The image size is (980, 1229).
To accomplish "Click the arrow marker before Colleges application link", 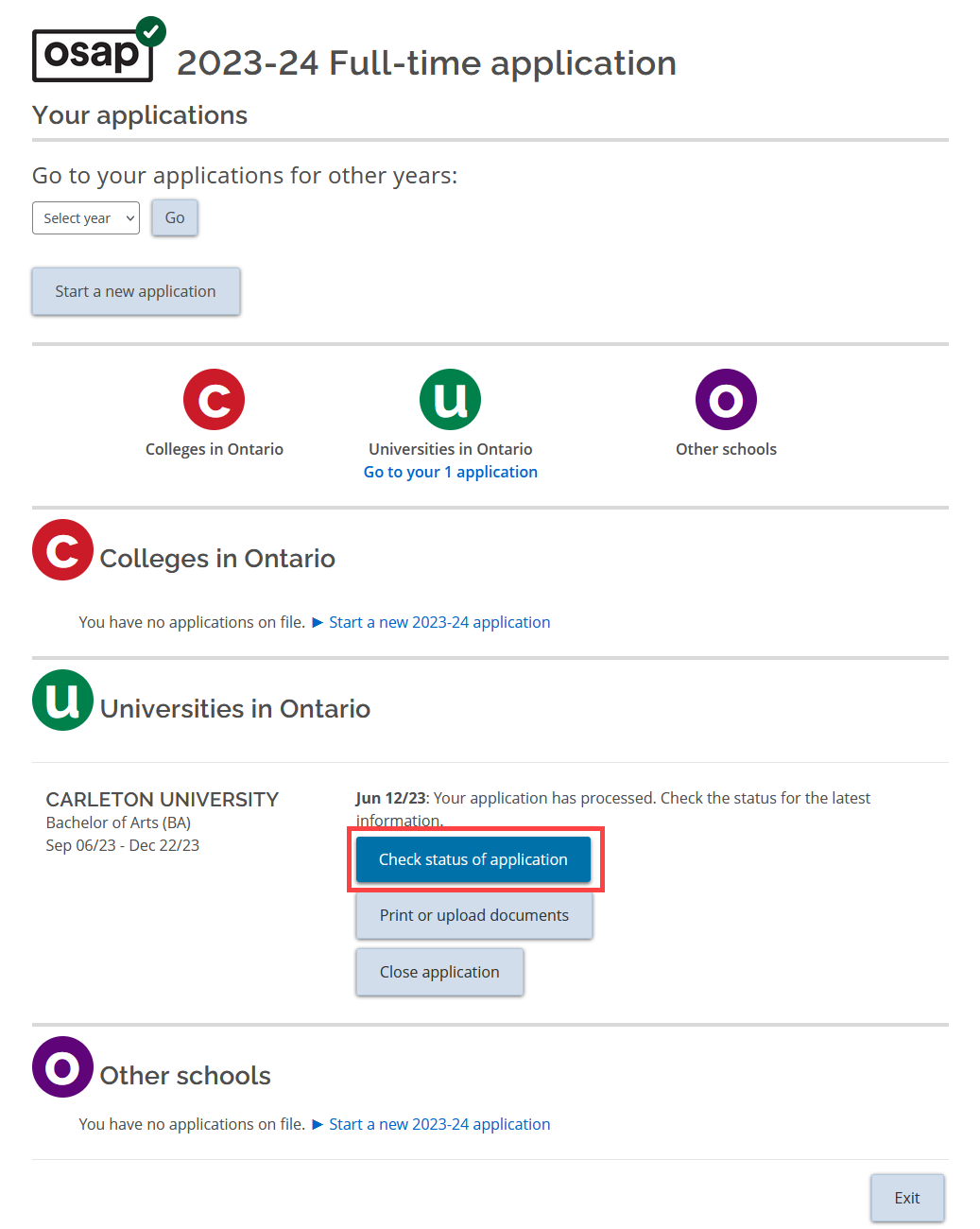I will (x=319, y=622).
